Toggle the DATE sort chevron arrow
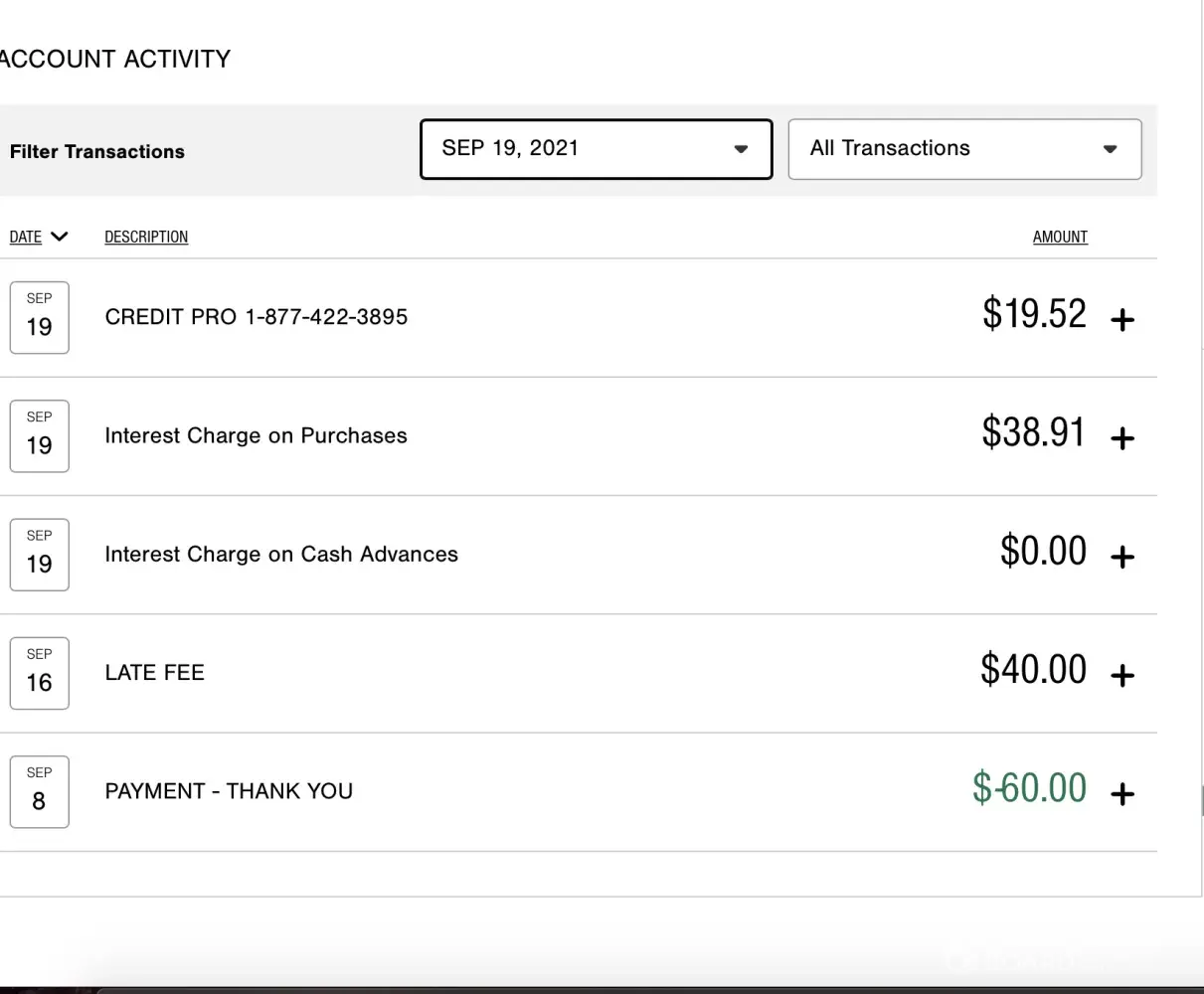This screenshot has width=1204, height=994. [59, 237]
